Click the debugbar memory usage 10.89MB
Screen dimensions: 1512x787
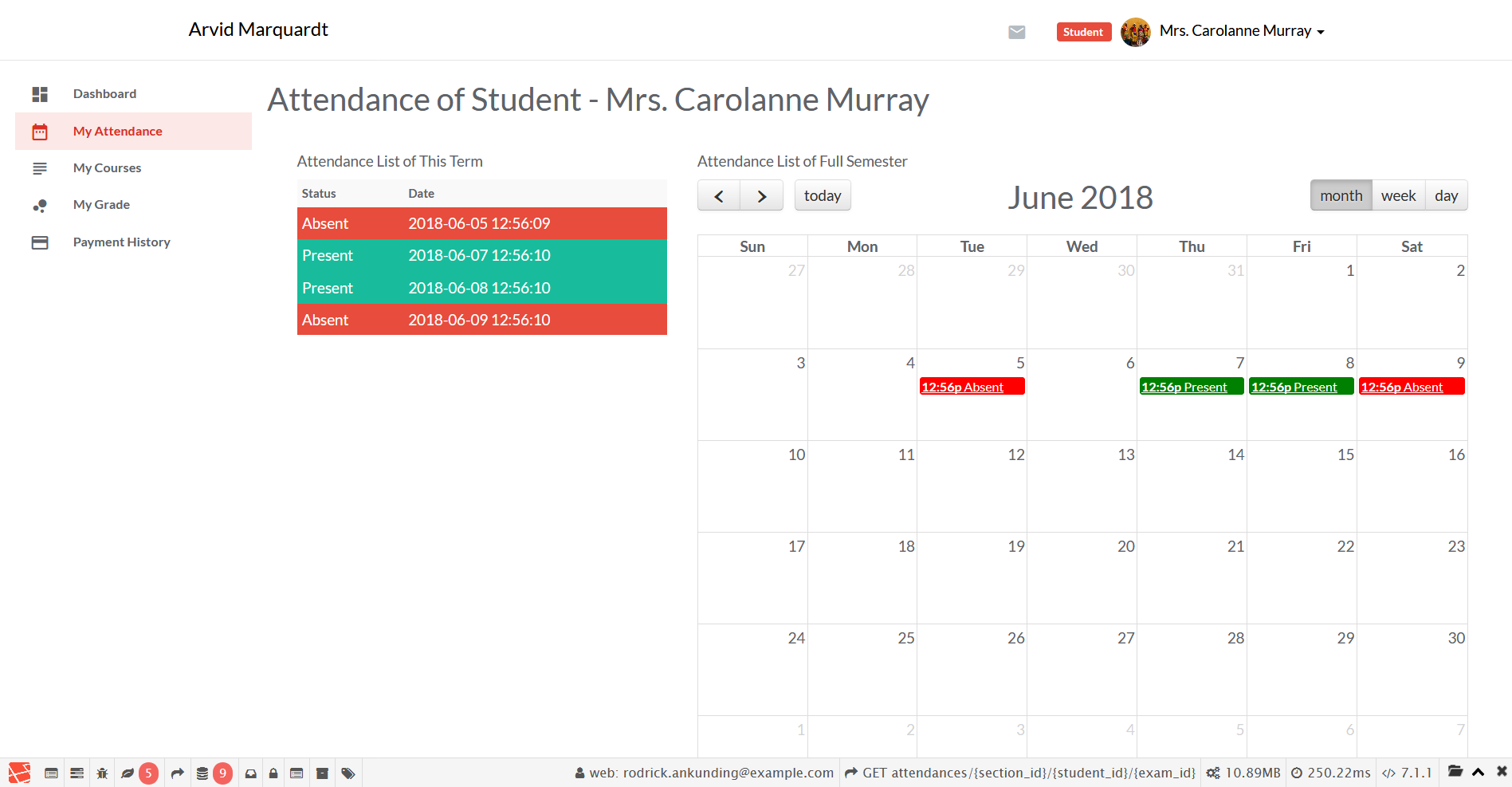click(1243, 773)
